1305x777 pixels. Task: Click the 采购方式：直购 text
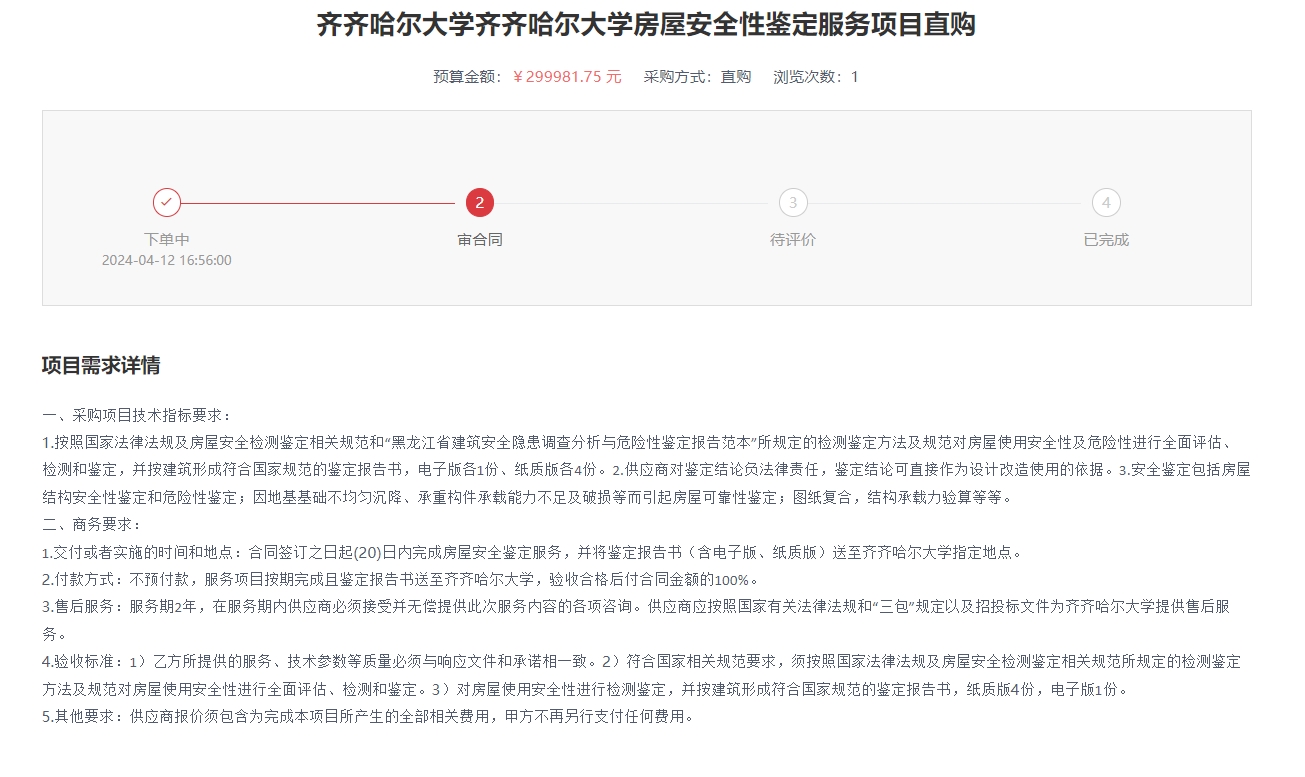pos(697,77)
